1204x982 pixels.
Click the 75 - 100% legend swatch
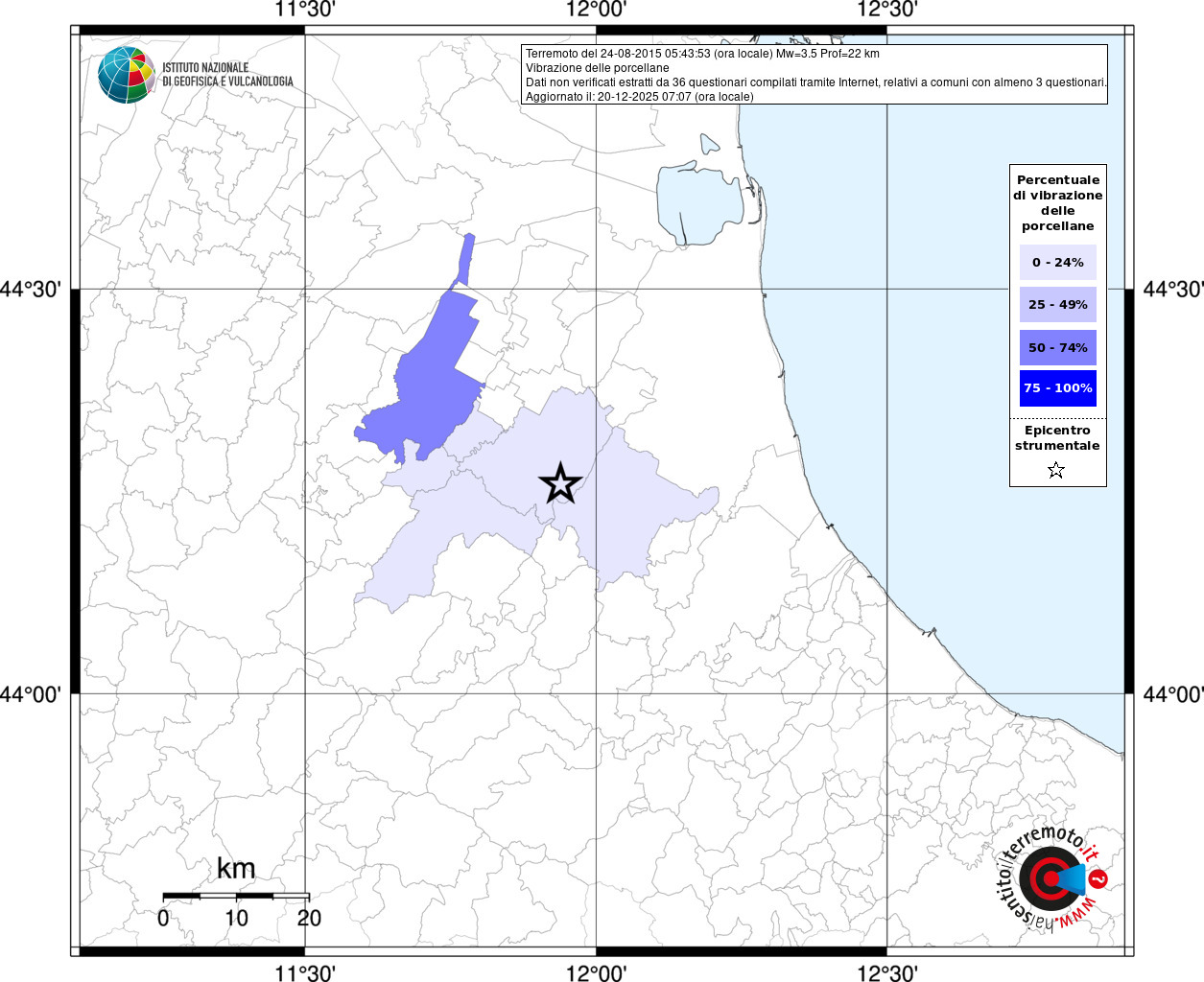(x=1058, y=388)
